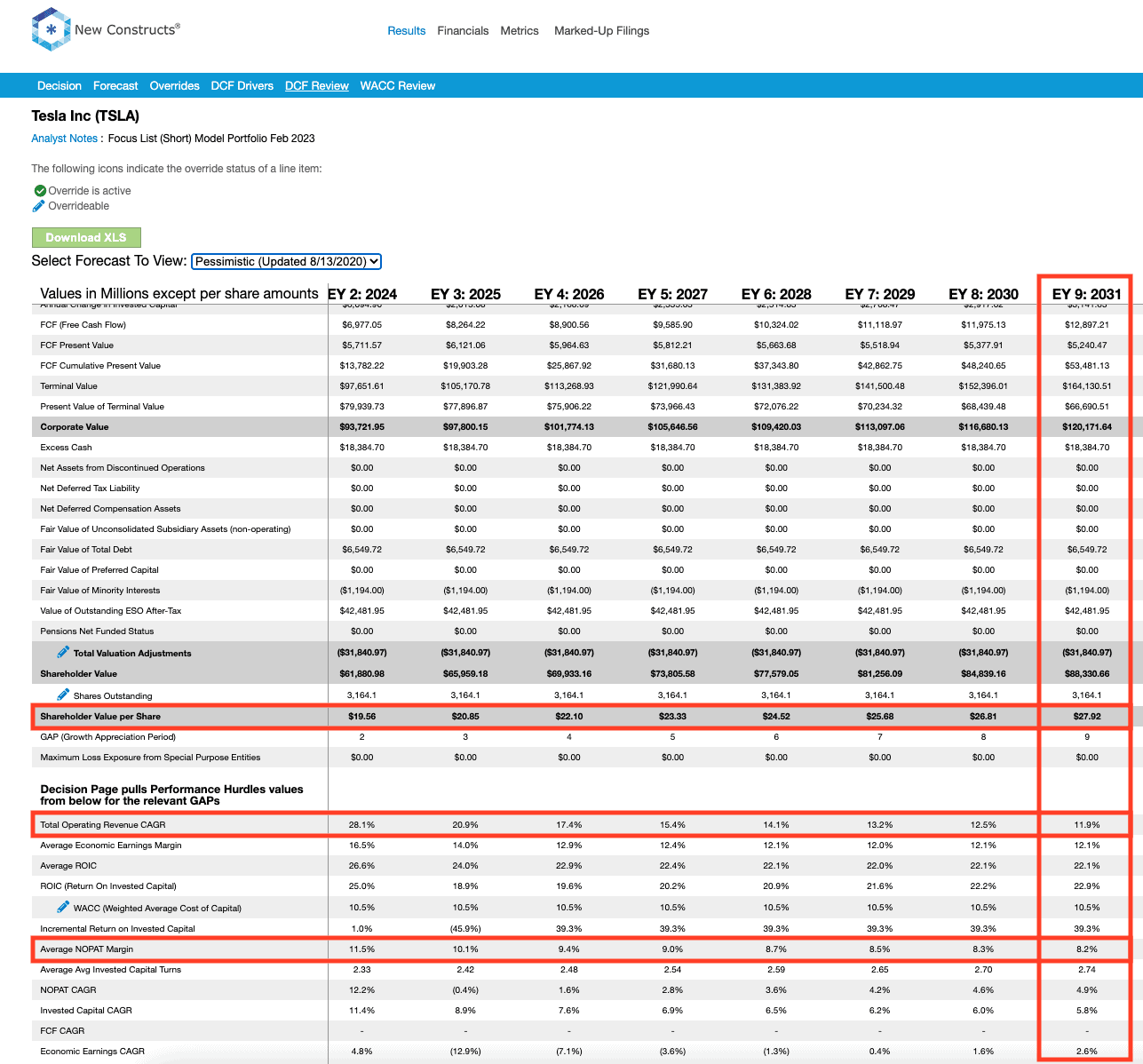Switch to the Forecast tab
The width and height of the screenshot is (1143, 1064).
pyautogui.click(x=115, y=86)
